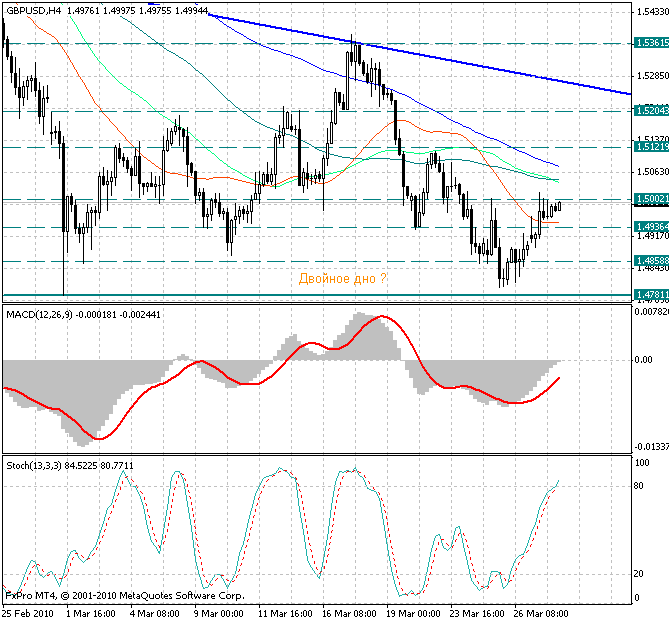Screen dimensions: 669x621
Task: Click the Stochastic 80 level label
Action: click(639, 486)
